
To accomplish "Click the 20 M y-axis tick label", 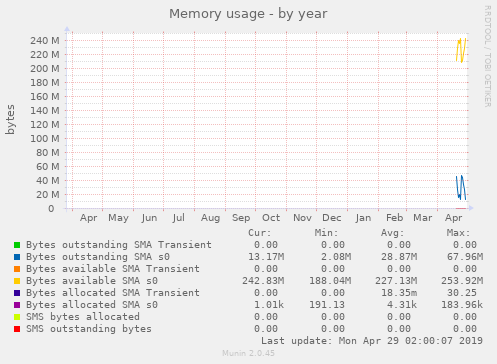I will click(48, 195).
